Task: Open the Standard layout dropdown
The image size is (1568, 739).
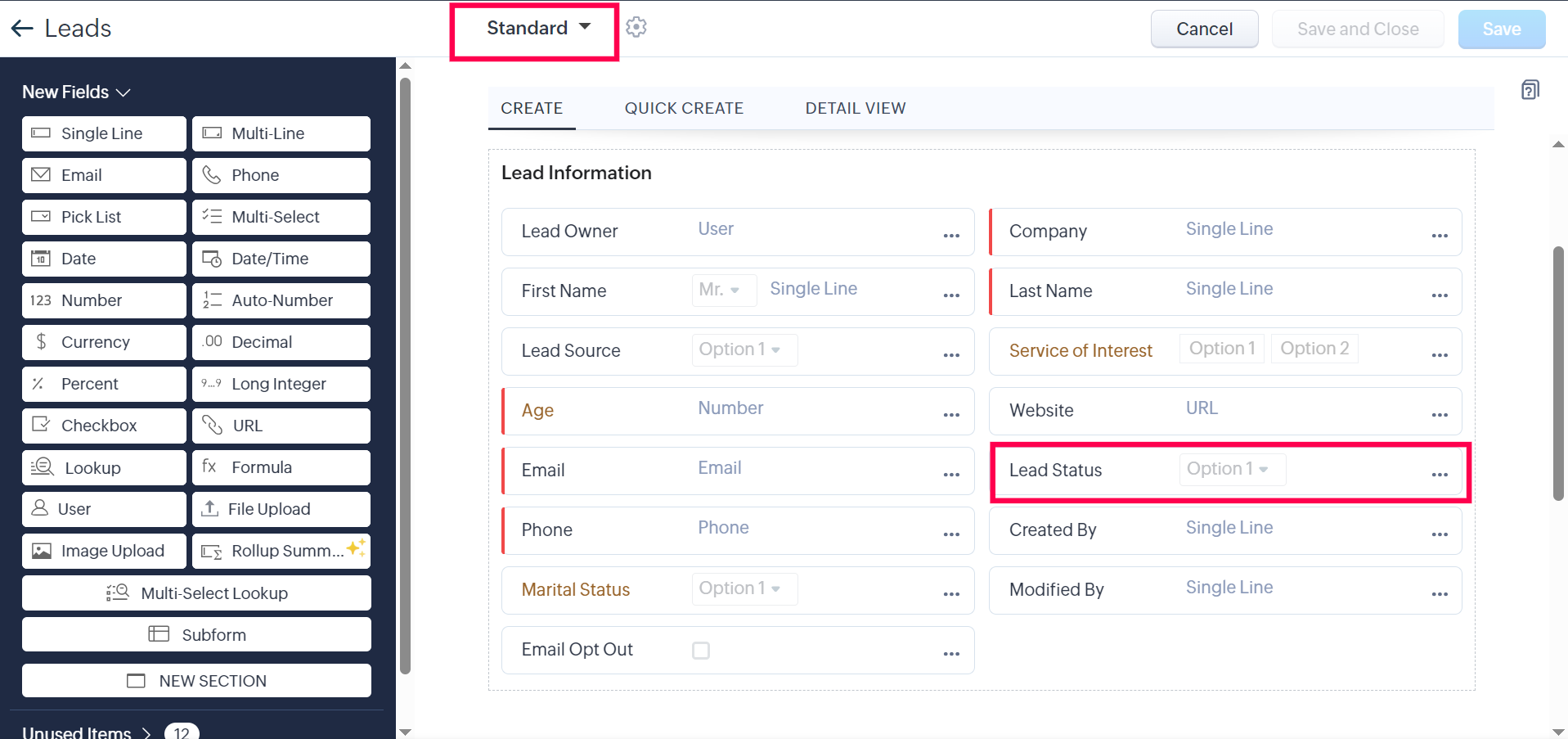Action: pos(538,28)
